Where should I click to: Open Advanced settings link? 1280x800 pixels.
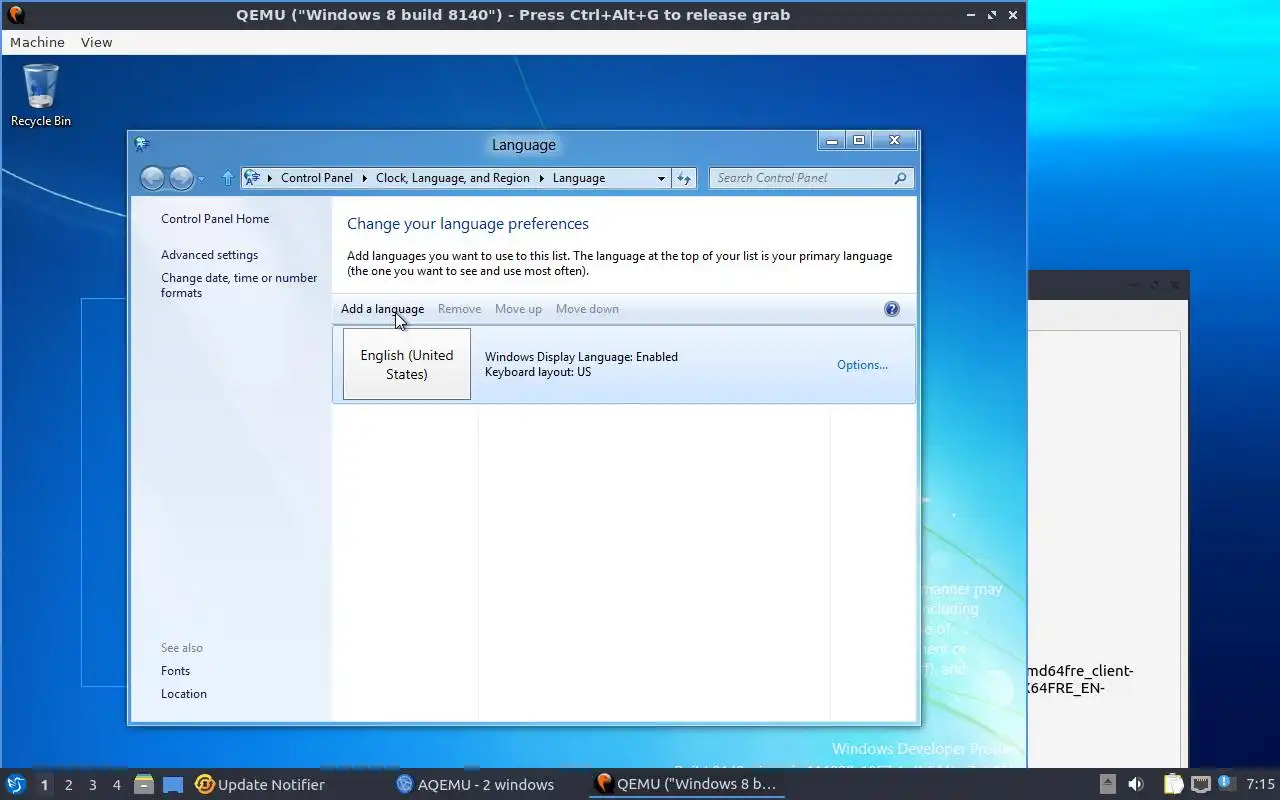(x=209, y=255)
